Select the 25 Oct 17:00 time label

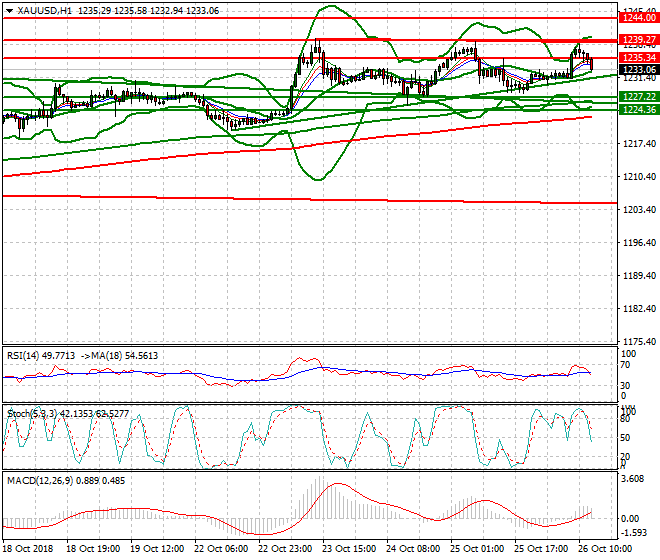541,549
